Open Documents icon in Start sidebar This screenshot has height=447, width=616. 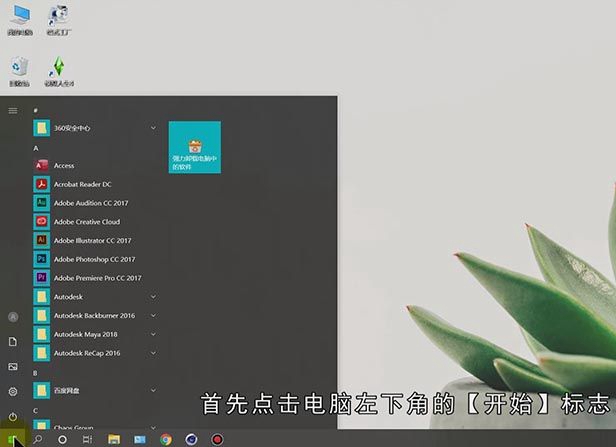13,342
